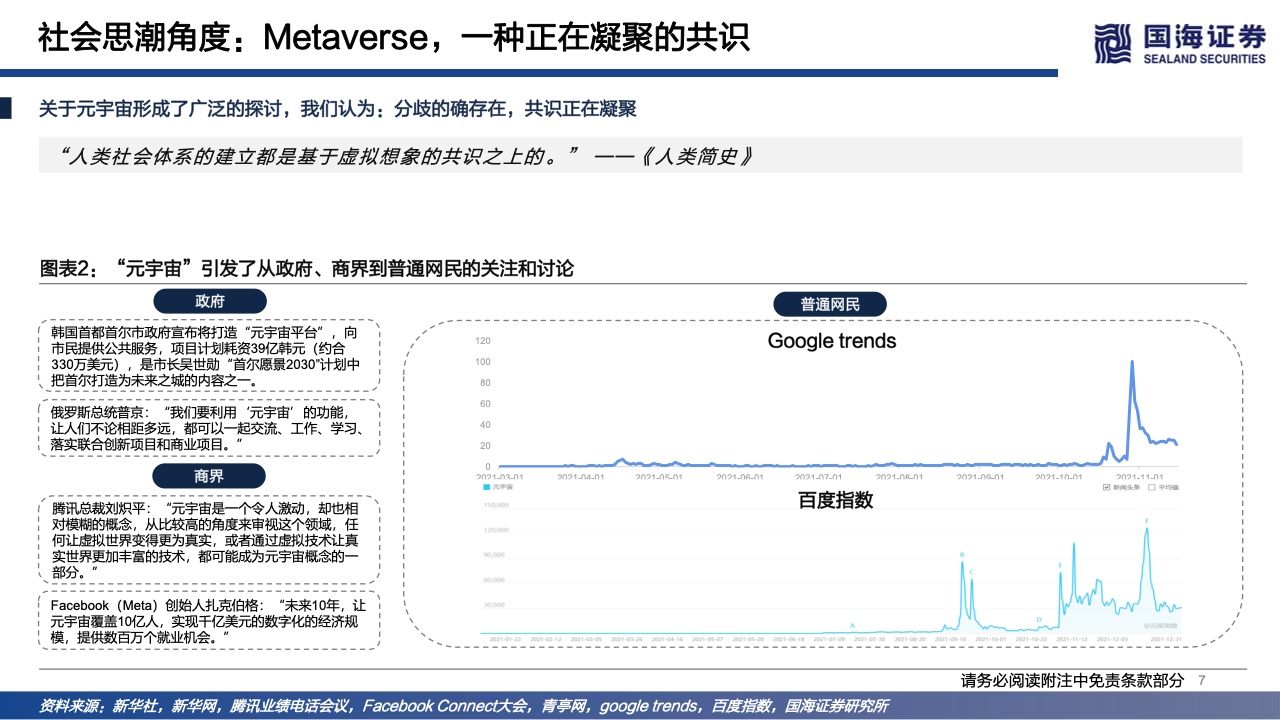Click the page number 7
The image size is (1280, 720).
[1202, 681]
